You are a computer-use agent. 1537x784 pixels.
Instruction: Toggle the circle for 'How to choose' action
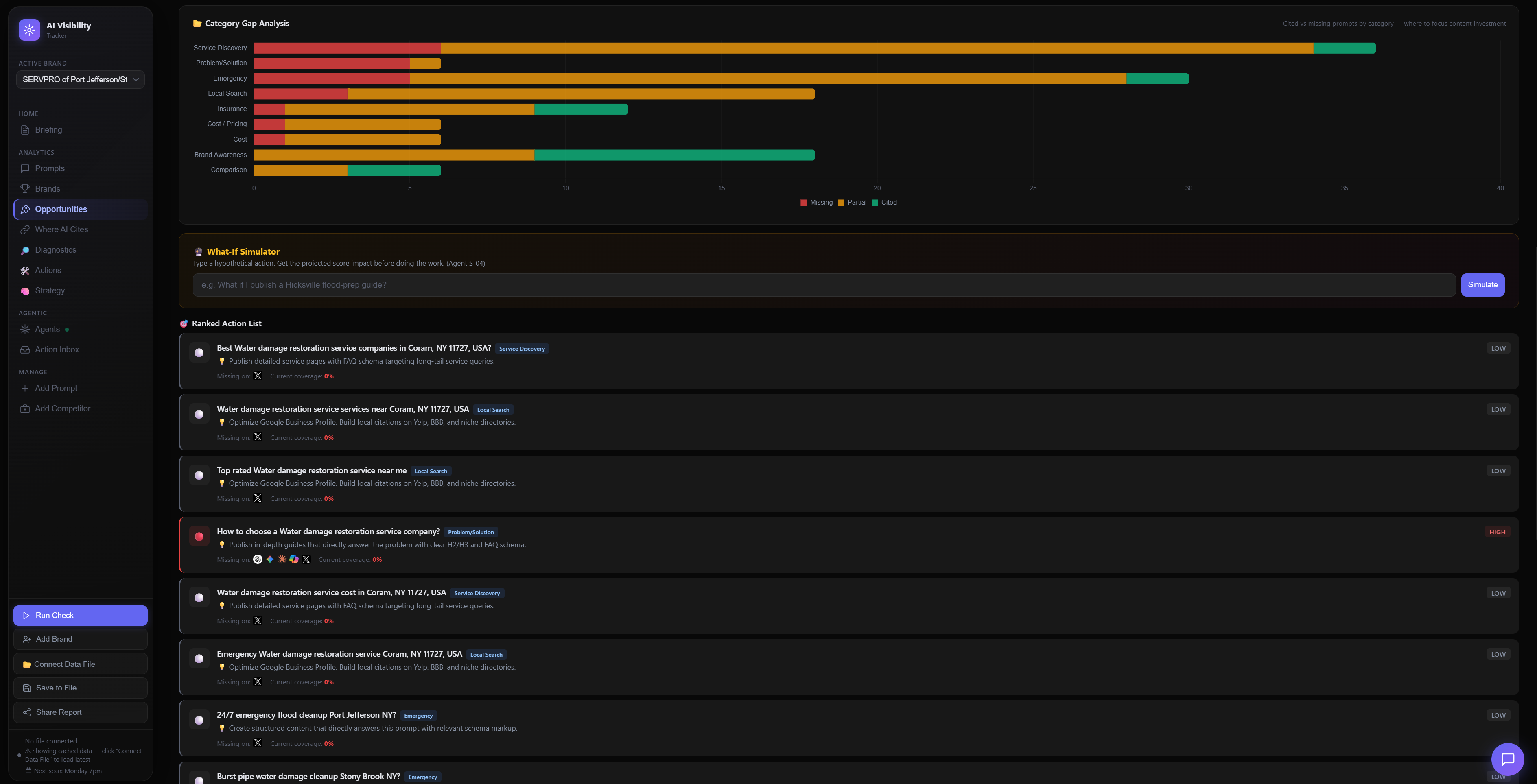coord(199,536)
